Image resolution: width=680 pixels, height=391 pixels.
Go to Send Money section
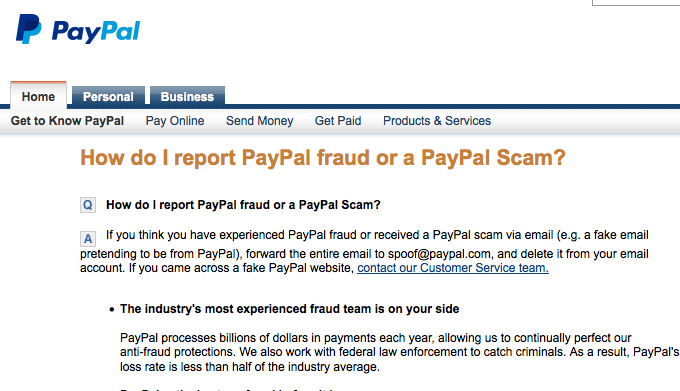coord(259,121)
